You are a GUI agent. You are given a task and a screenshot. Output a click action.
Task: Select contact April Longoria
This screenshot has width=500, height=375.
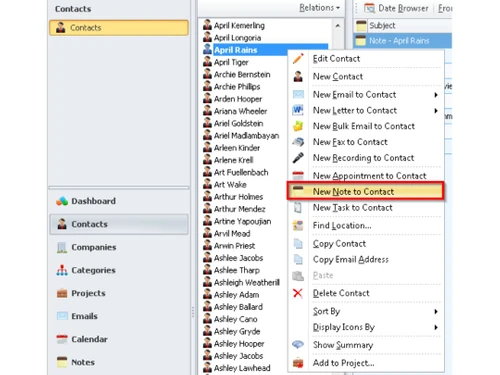pyautogui.click(x=237, y=38)
